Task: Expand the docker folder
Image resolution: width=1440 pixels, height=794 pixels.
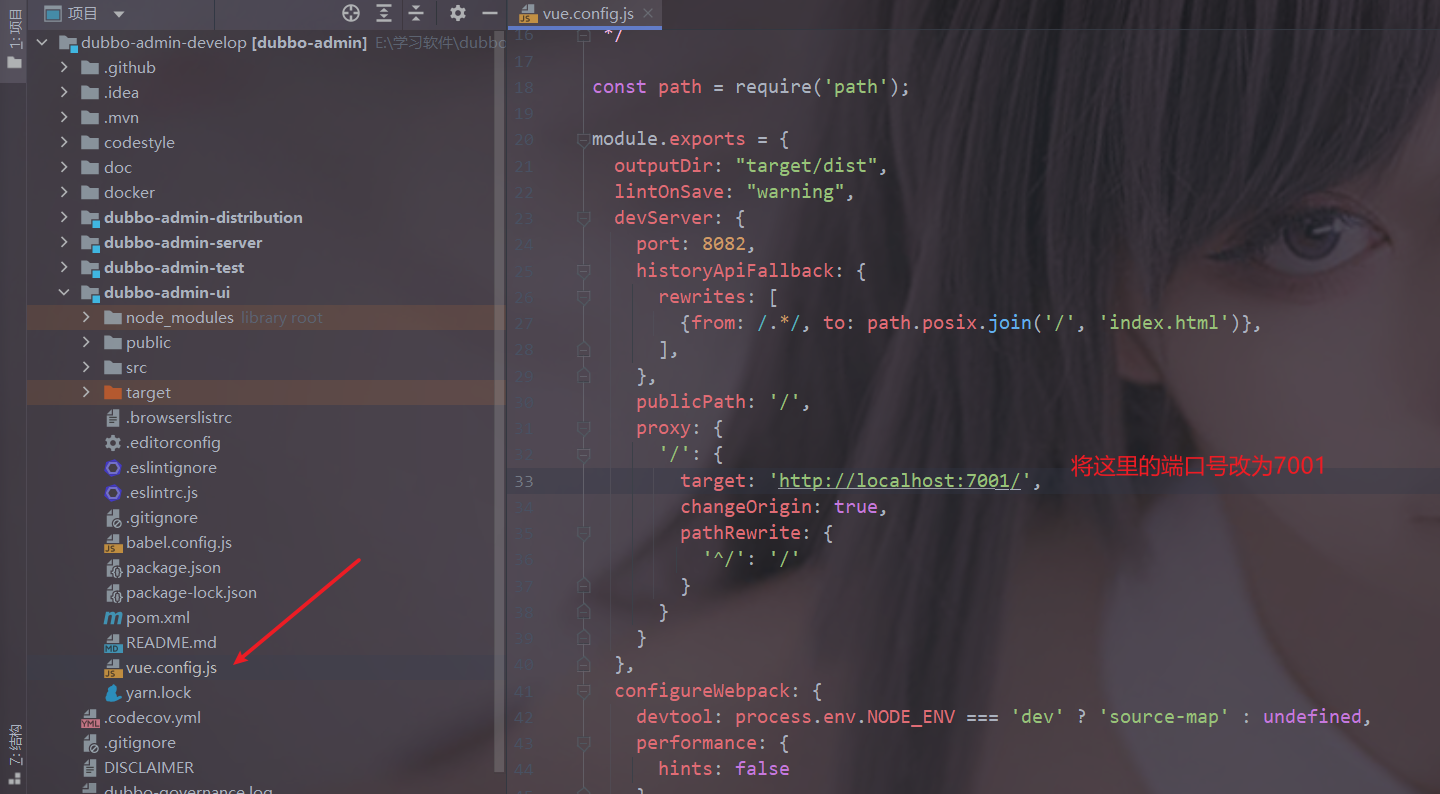Action: 64,193
